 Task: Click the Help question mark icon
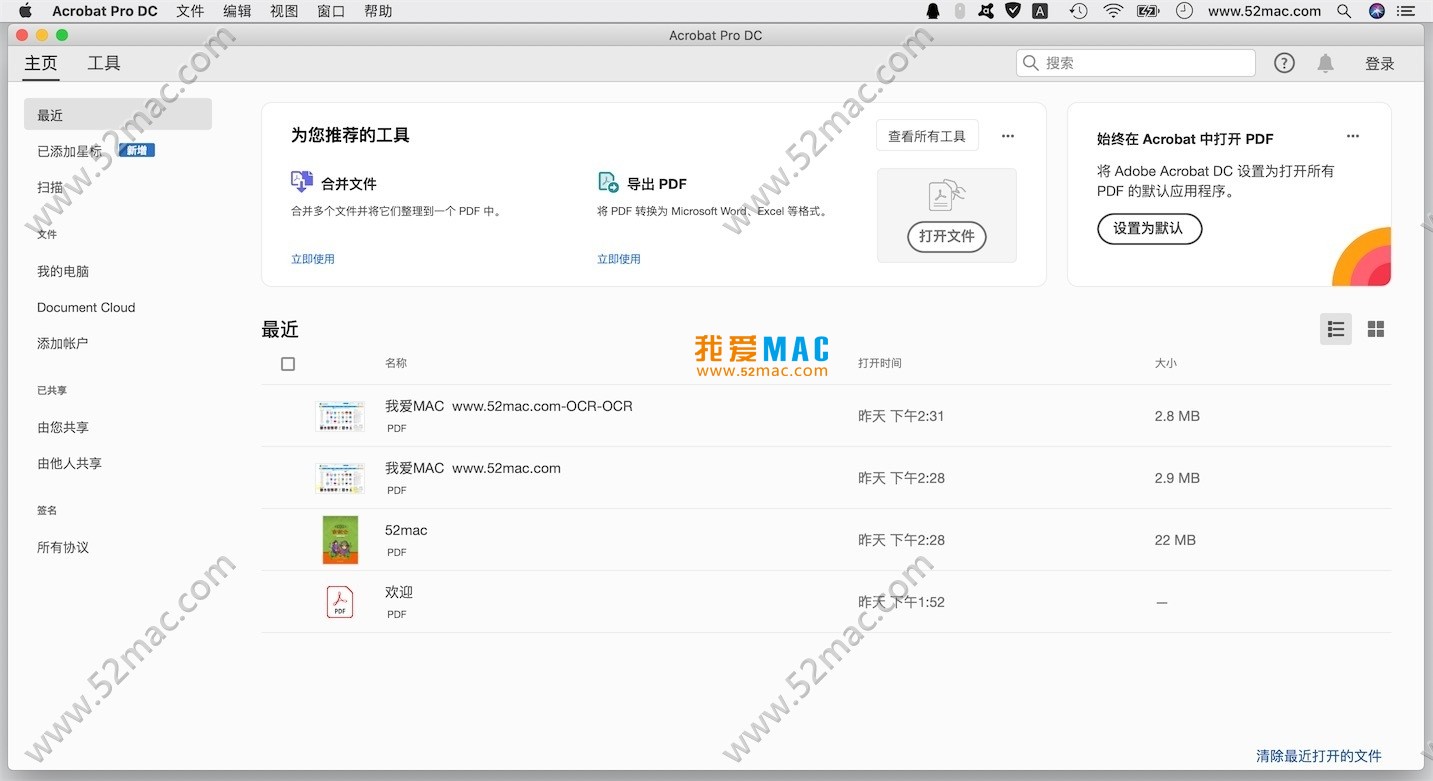tap(1284, 63)
